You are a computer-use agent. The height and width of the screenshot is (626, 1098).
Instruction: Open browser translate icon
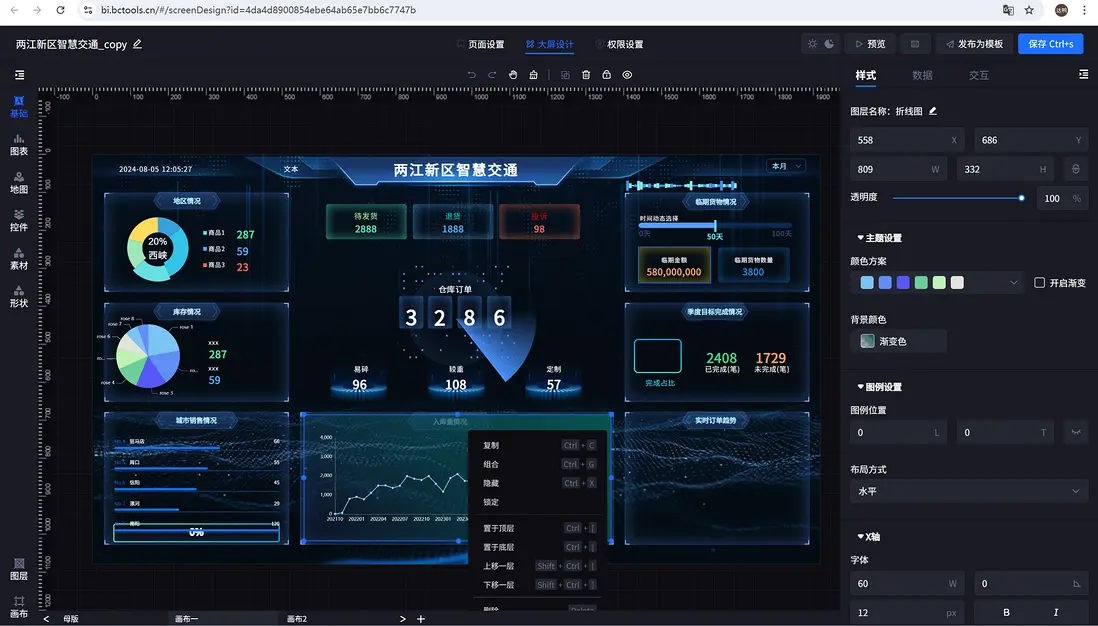coord(1008,10)
